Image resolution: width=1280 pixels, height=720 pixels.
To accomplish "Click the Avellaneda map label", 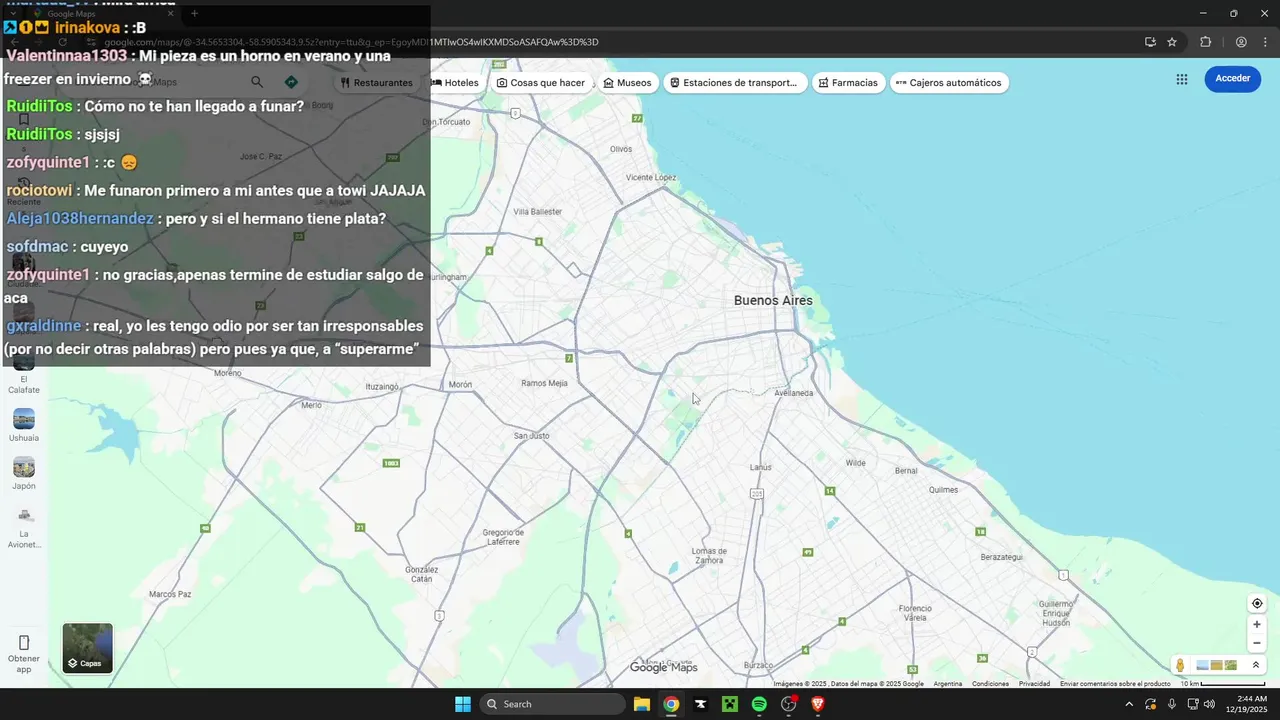I will (794, 393).
